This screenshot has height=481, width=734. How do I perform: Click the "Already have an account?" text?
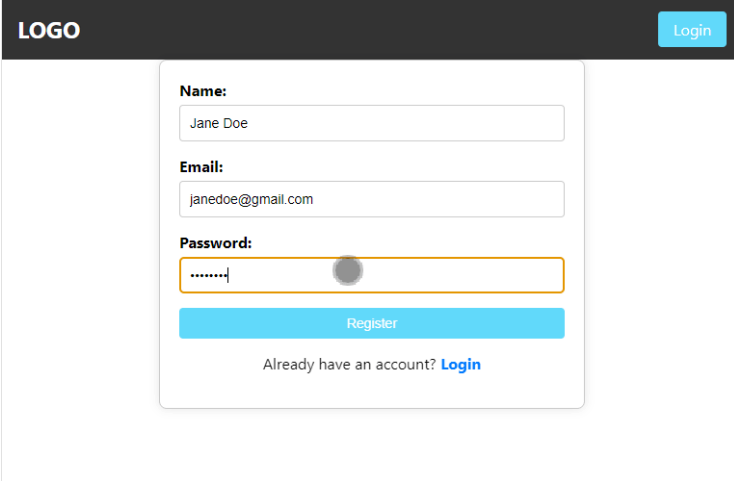coord(349,364)
